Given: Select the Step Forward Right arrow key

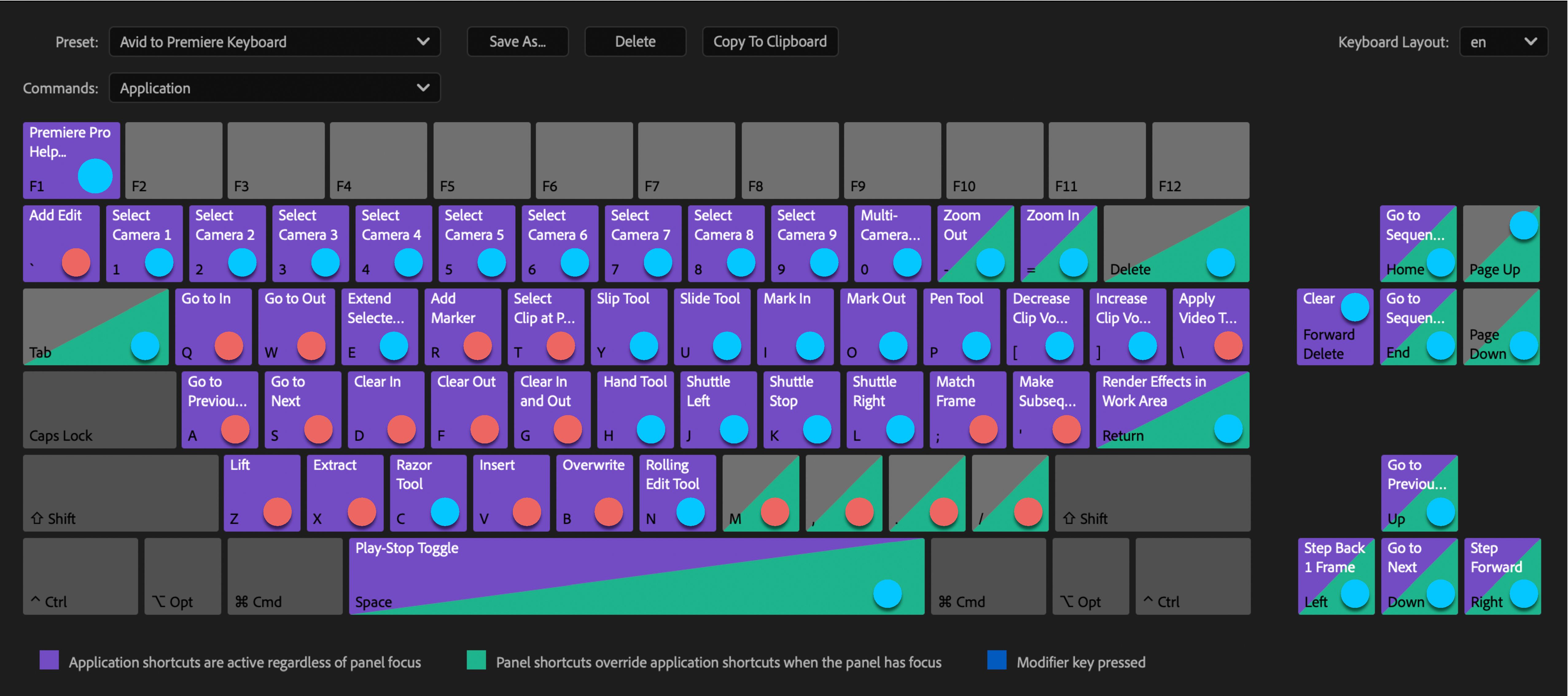Looking at the screenshot, I should (1503, 576).
